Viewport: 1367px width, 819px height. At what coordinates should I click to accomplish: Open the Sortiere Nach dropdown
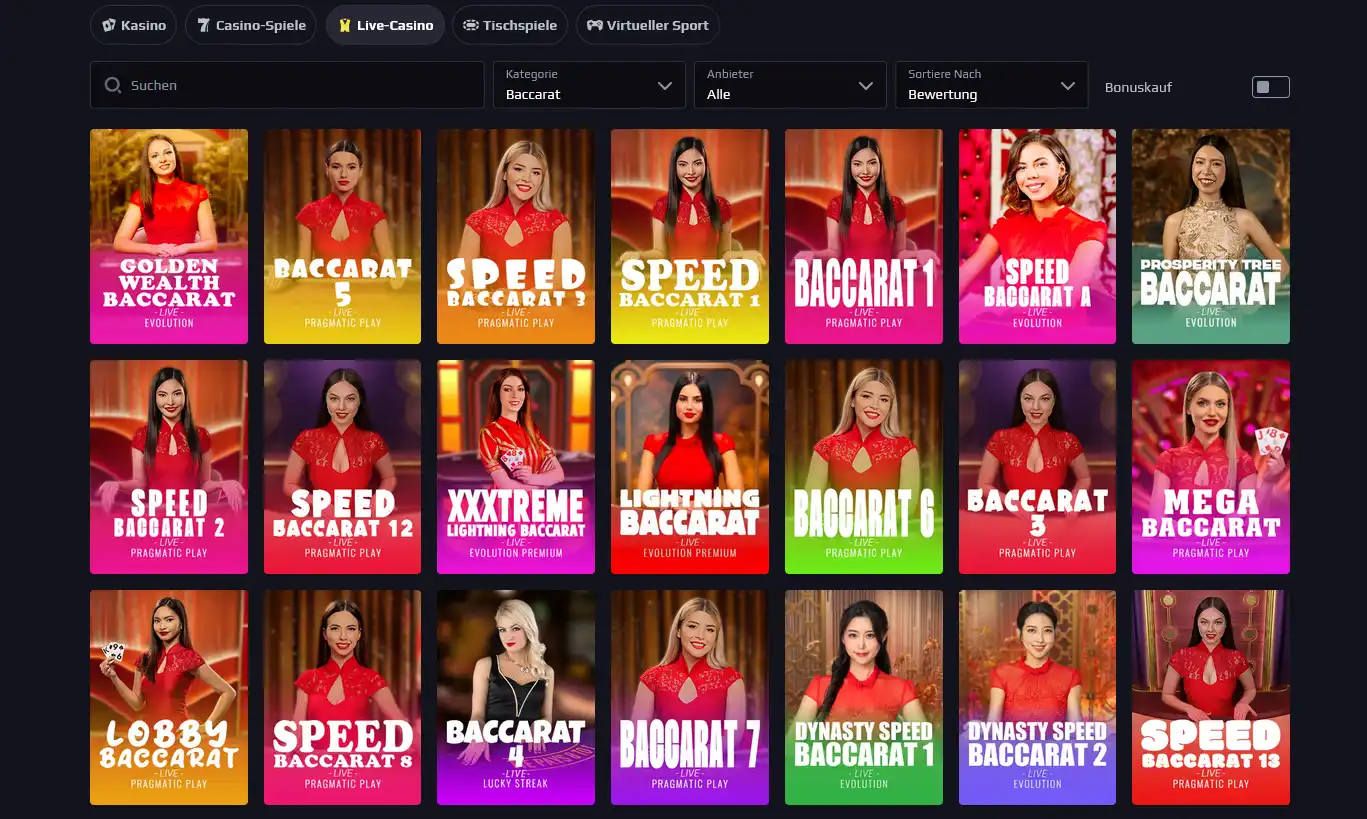point(991,85)
